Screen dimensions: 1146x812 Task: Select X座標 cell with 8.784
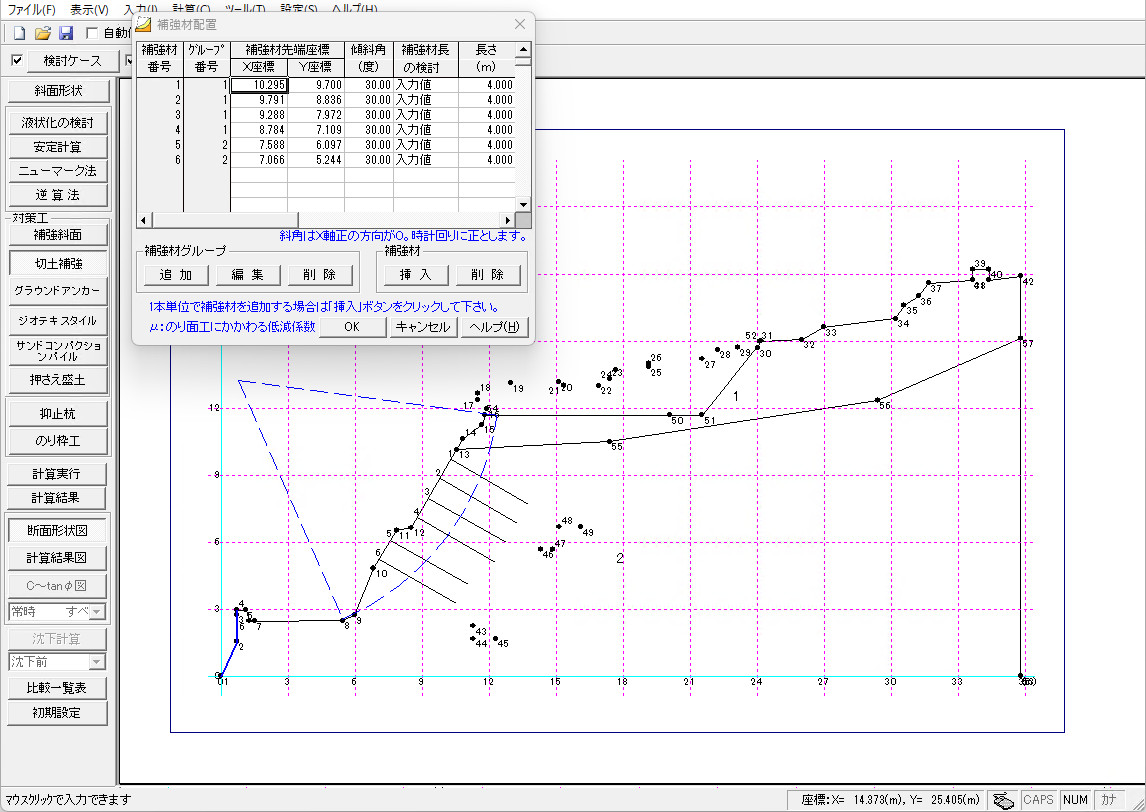259,129
